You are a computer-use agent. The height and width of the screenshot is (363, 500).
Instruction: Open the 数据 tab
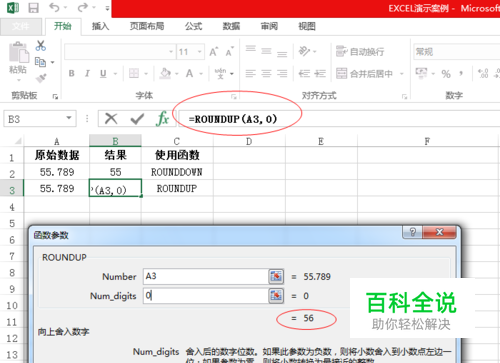tap(231, 26)
